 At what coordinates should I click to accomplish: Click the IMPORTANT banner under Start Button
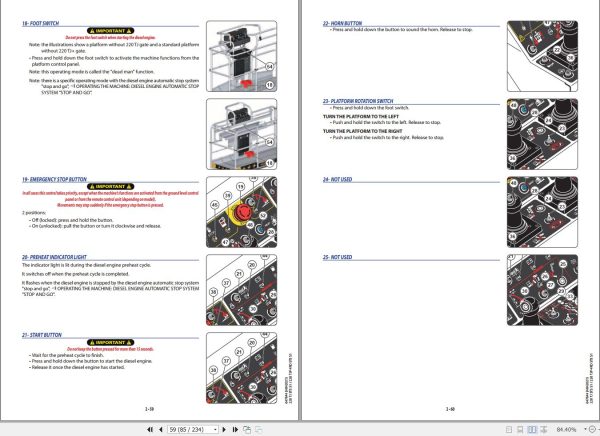pos(110,342)
